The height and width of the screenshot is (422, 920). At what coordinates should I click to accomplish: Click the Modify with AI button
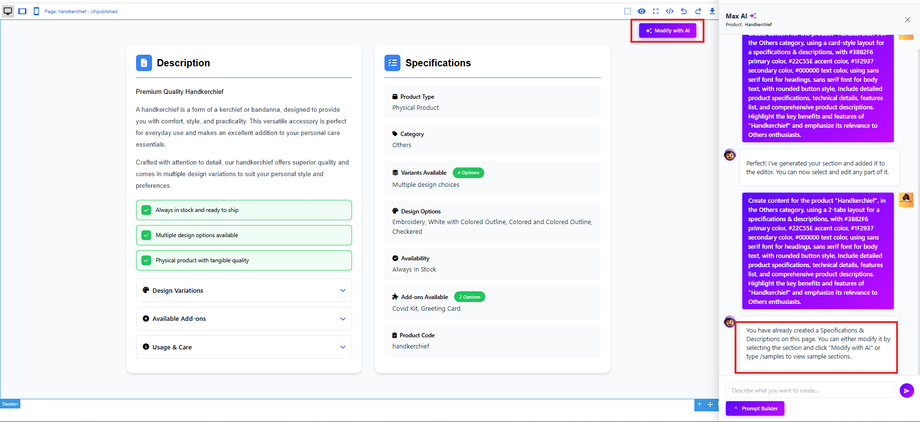tap(671, 31)
